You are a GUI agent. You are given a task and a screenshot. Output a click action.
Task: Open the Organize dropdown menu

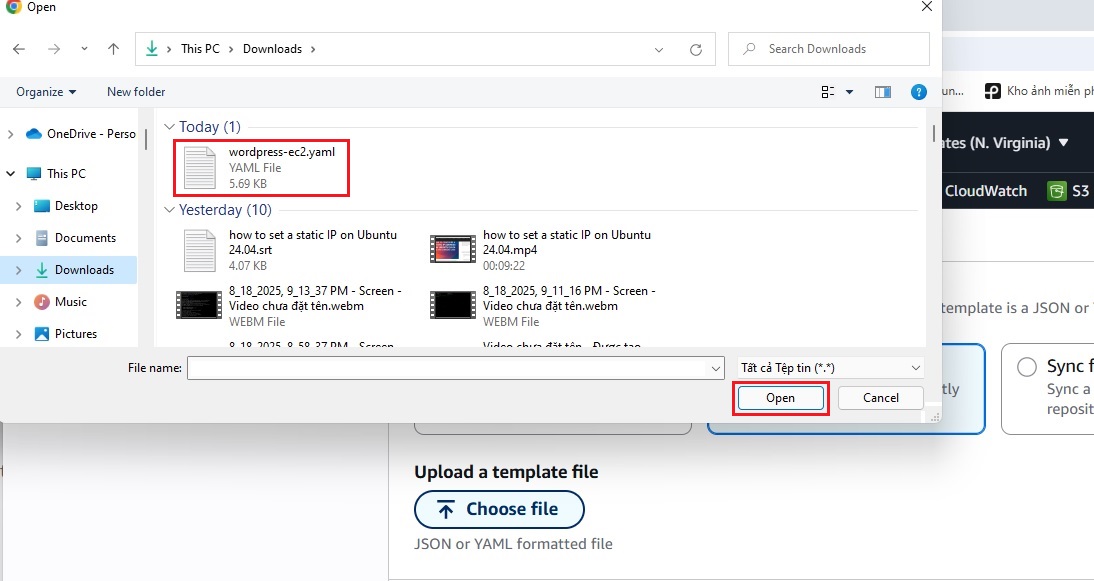point(46,92)
